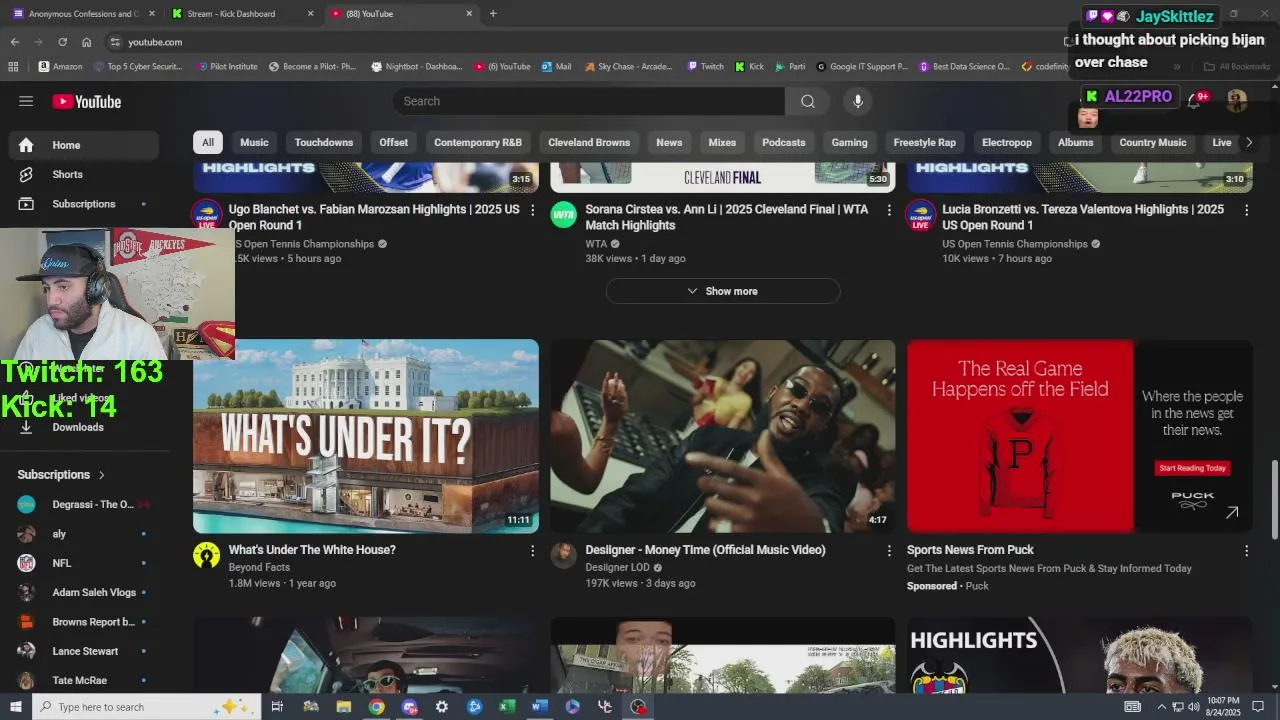
Task: Select the Podcasts filter chip
Action: [784, 142]
